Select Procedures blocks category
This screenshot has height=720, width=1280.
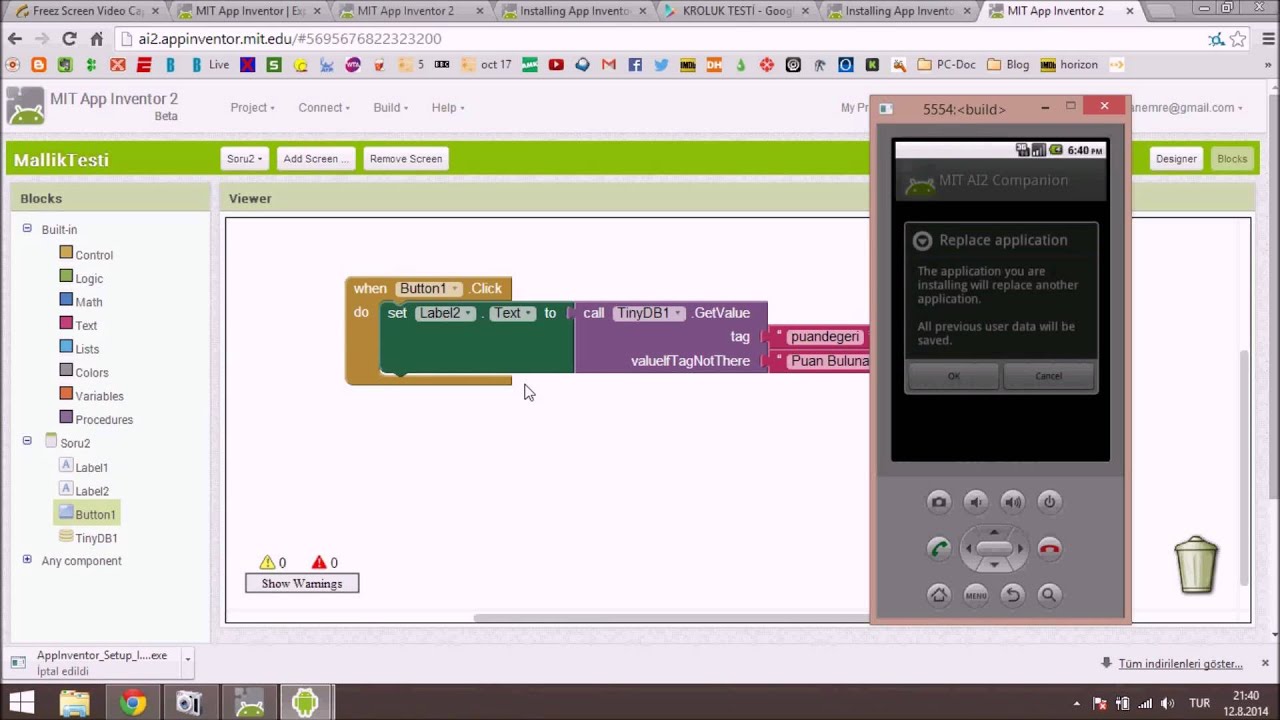point(96,419)
